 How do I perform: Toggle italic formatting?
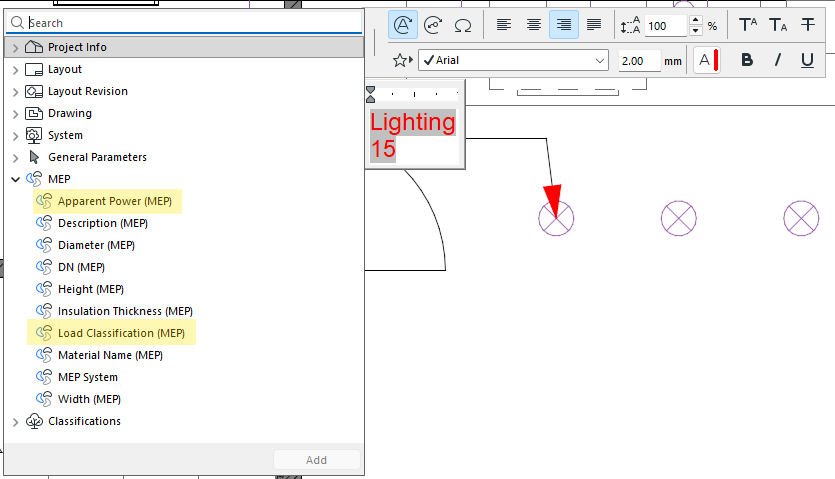[x=777, y=60]
